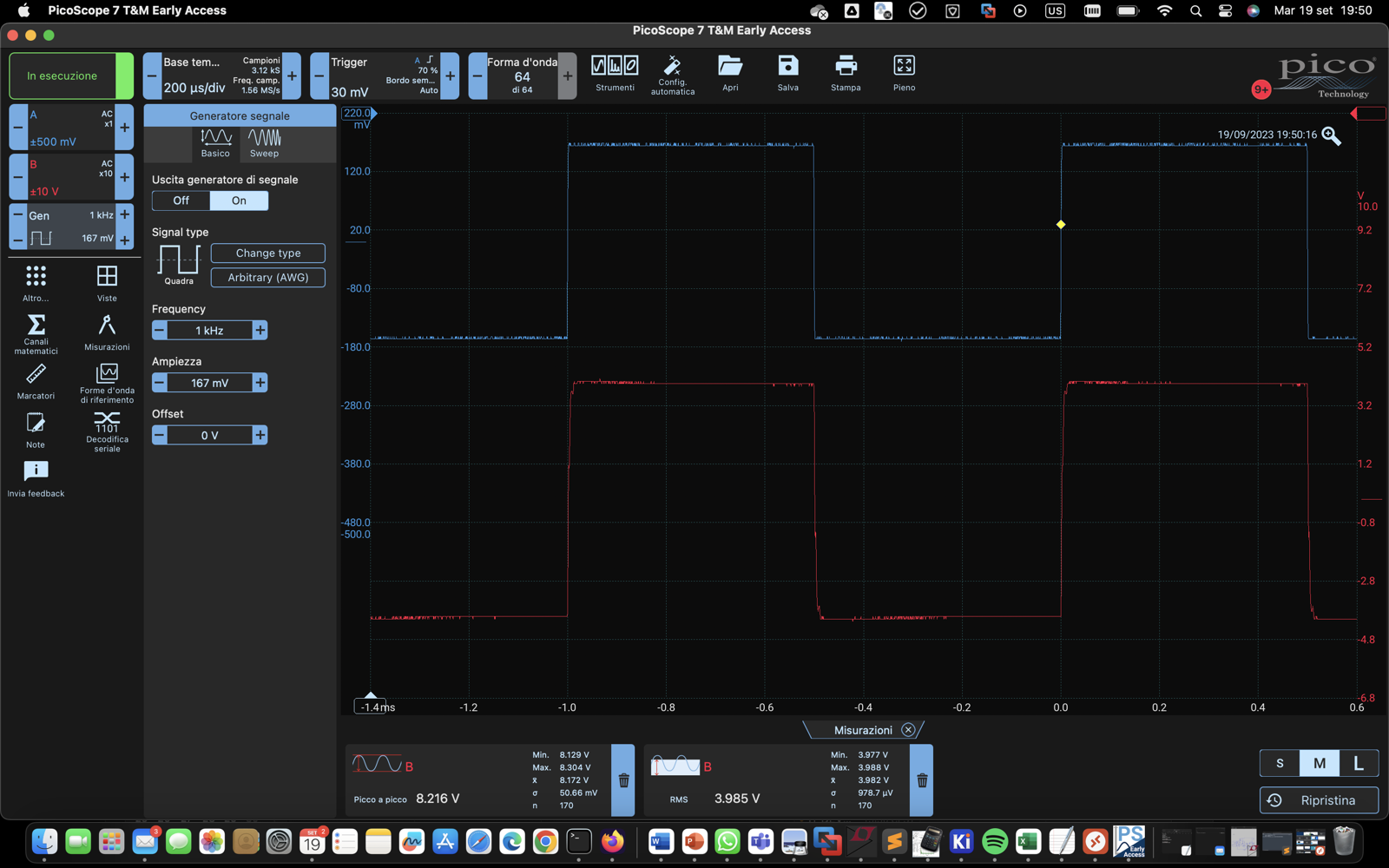Turn the signal generator output On

pyautogui.click(x=239, y=201)
